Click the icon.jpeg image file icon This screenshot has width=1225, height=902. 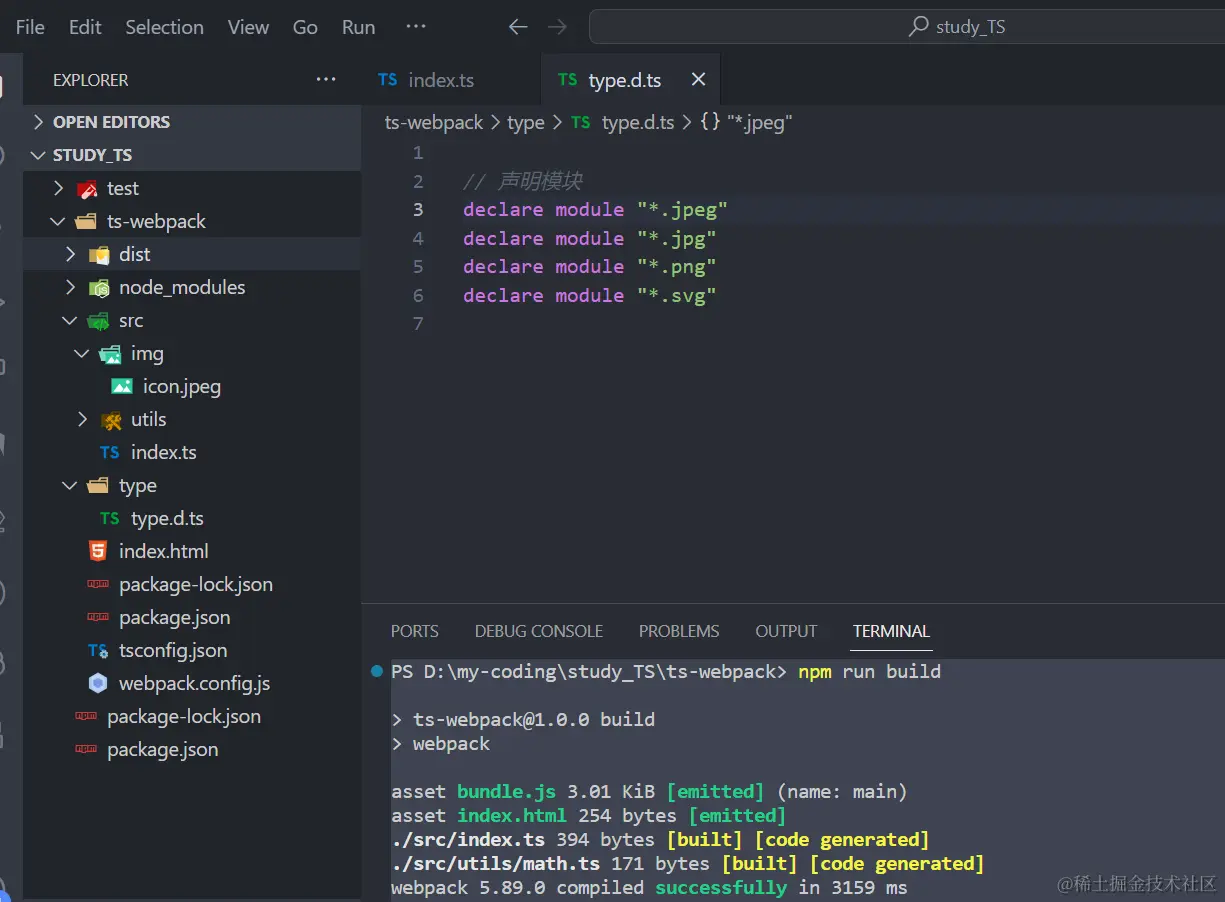click(x=122, y=386)
